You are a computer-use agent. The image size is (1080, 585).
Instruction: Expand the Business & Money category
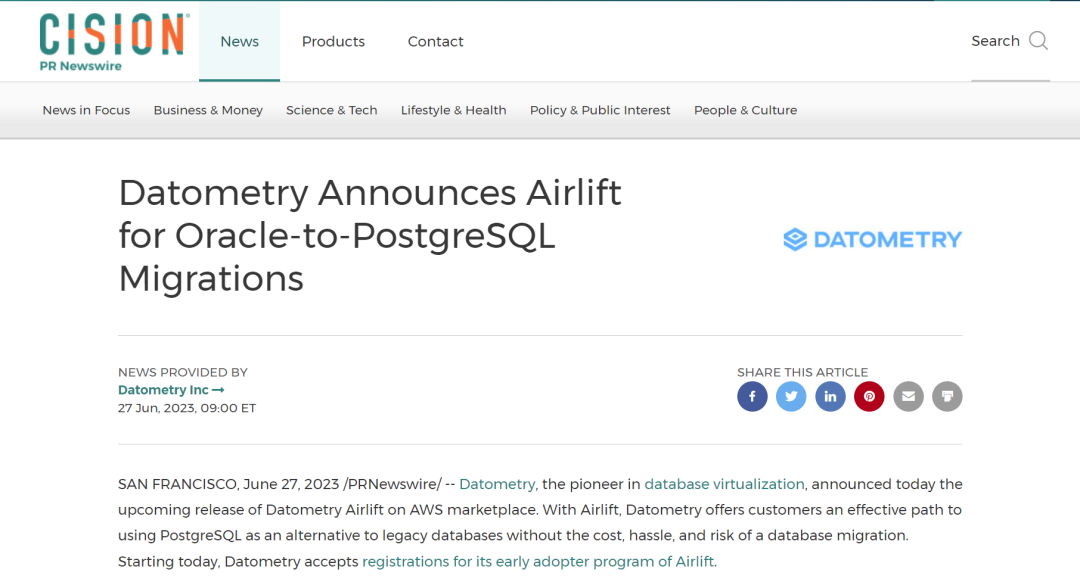208,110
